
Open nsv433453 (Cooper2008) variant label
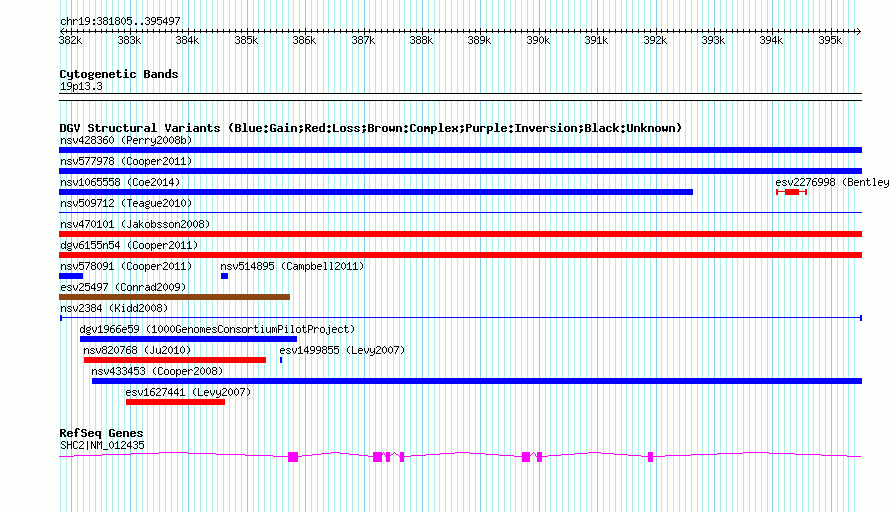pos(157,371)
